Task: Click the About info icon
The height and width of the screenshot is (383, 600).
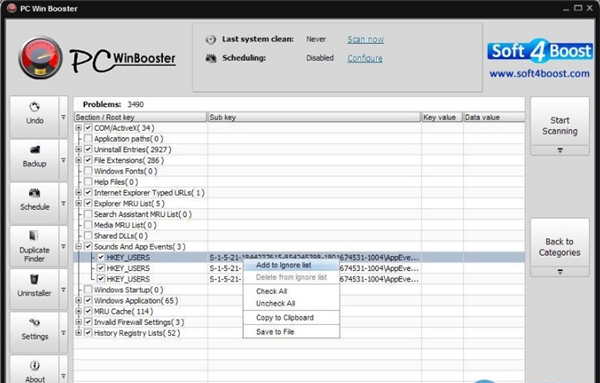Action: coord(34,366)
